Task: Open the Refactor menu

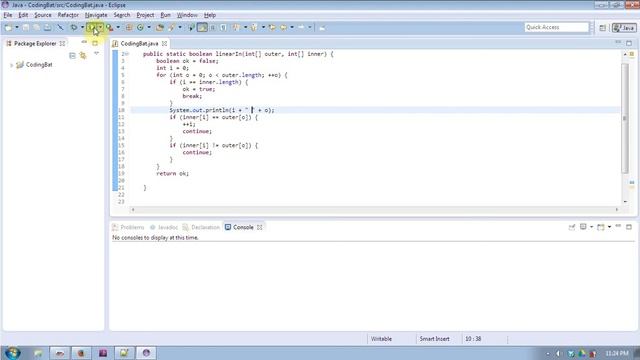Action: click(x=68, y=15)
